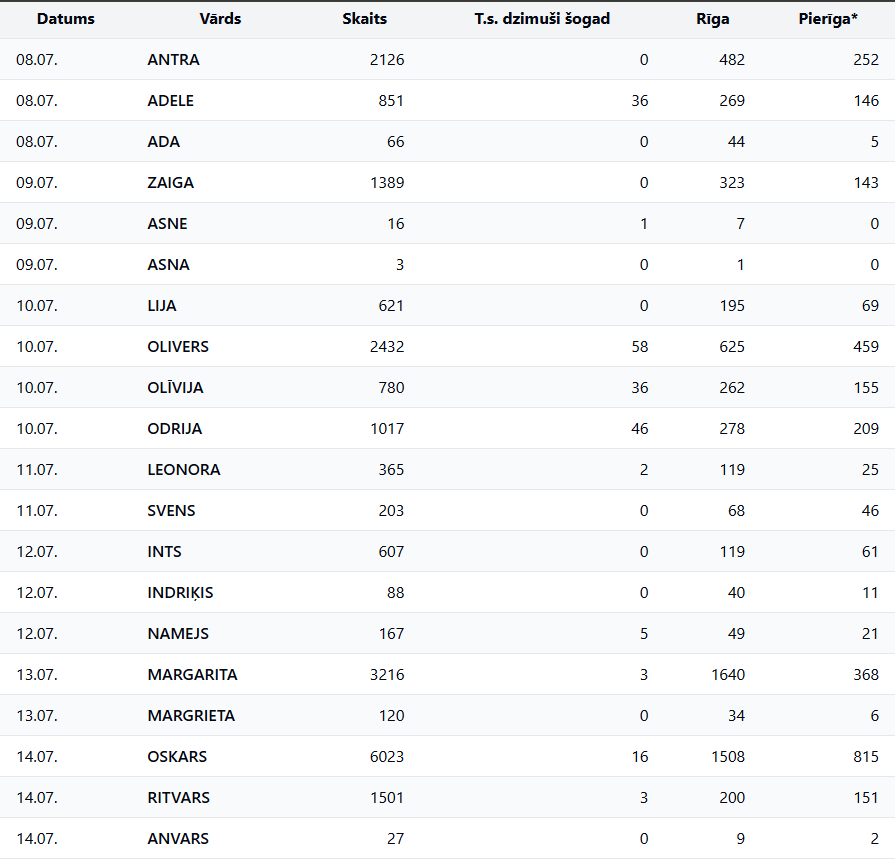Viewport: 895px width, 863px height.
Task: Click the Pierīga* column header
Action: [828, 19]
